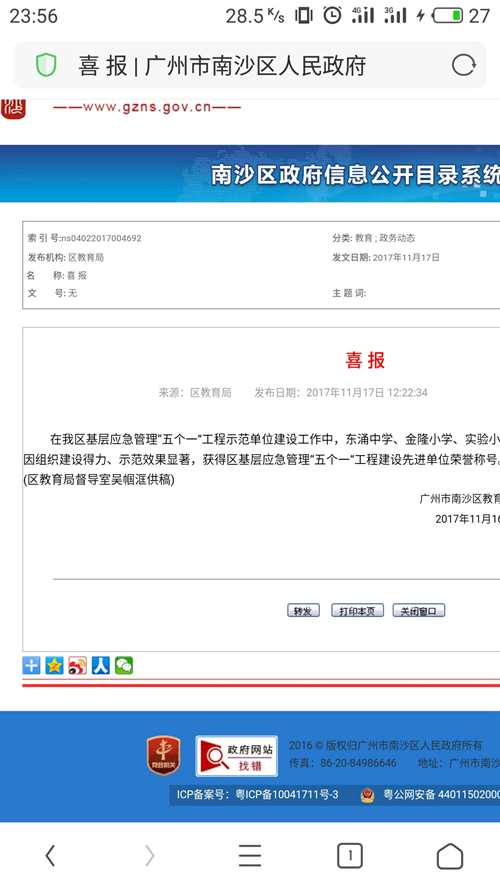Open the tab switcher showing 1
Image resolution: width=500 pixels, height=889 pixels.
[350, 856]
